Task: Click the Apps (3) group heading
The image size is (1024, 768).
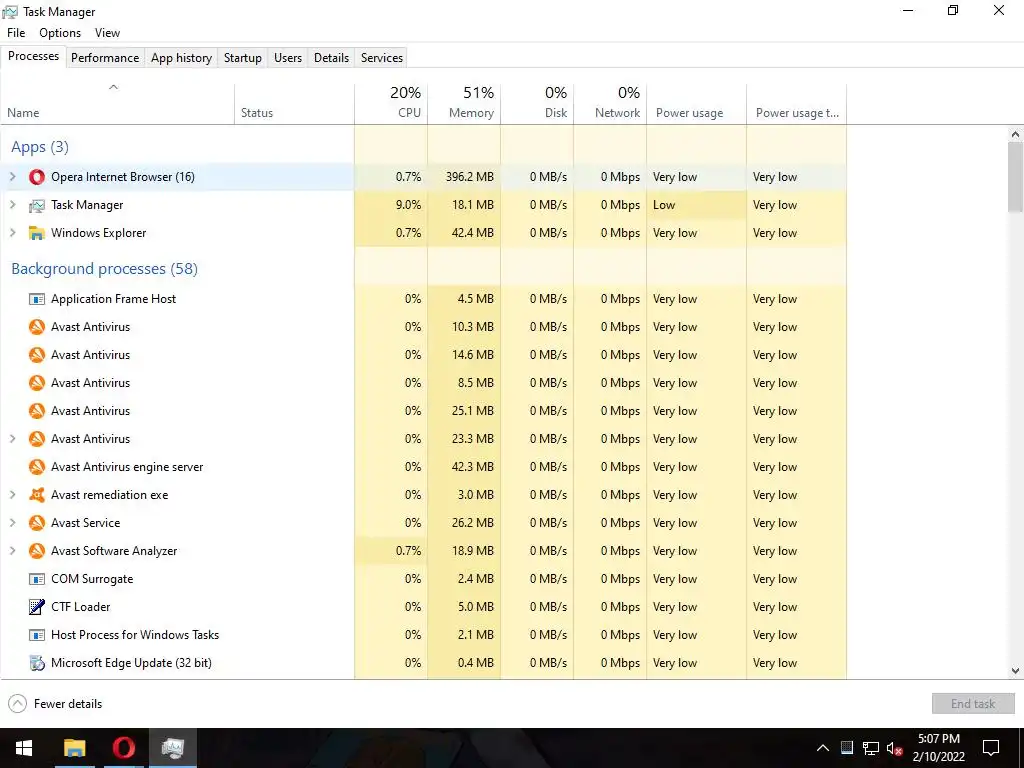Action: [x=40, y=147]
